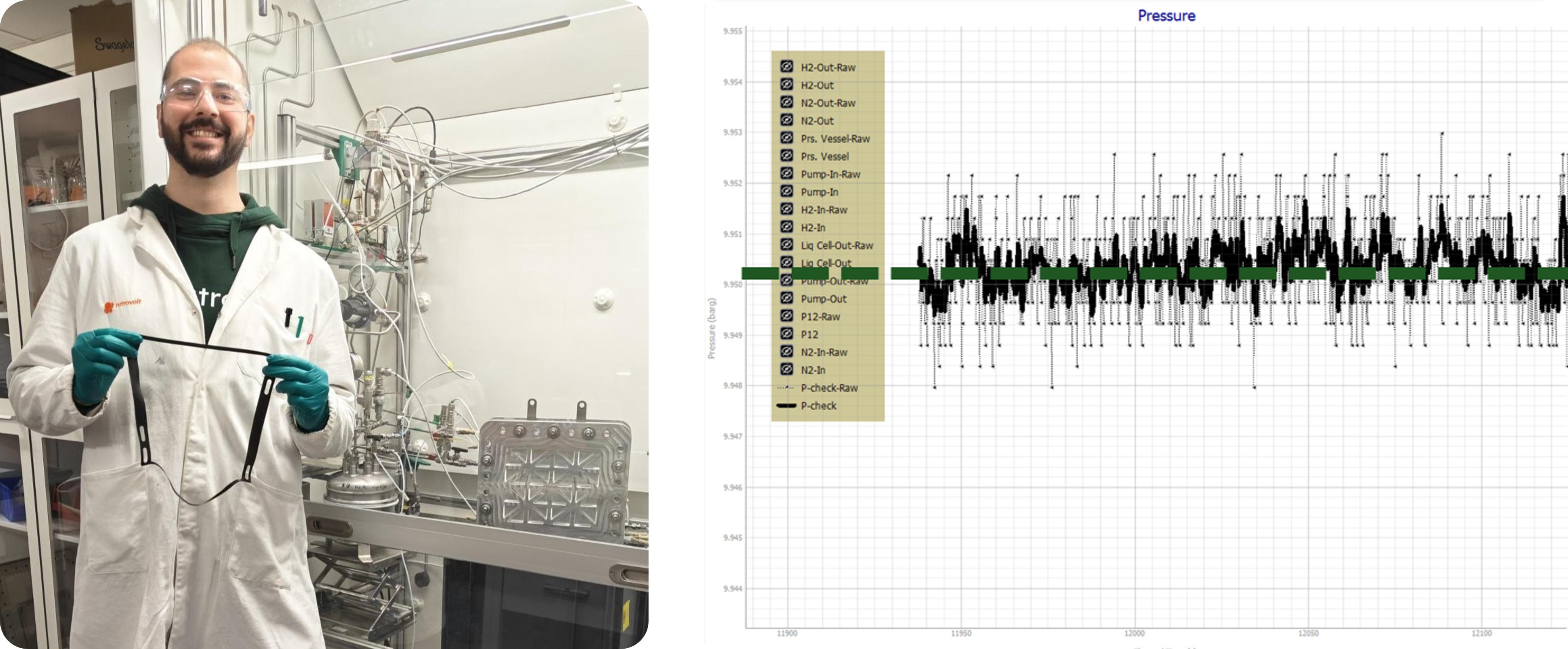
Task: Click the 11950 x-axis tick label
Action: click(x=960, y=634)
